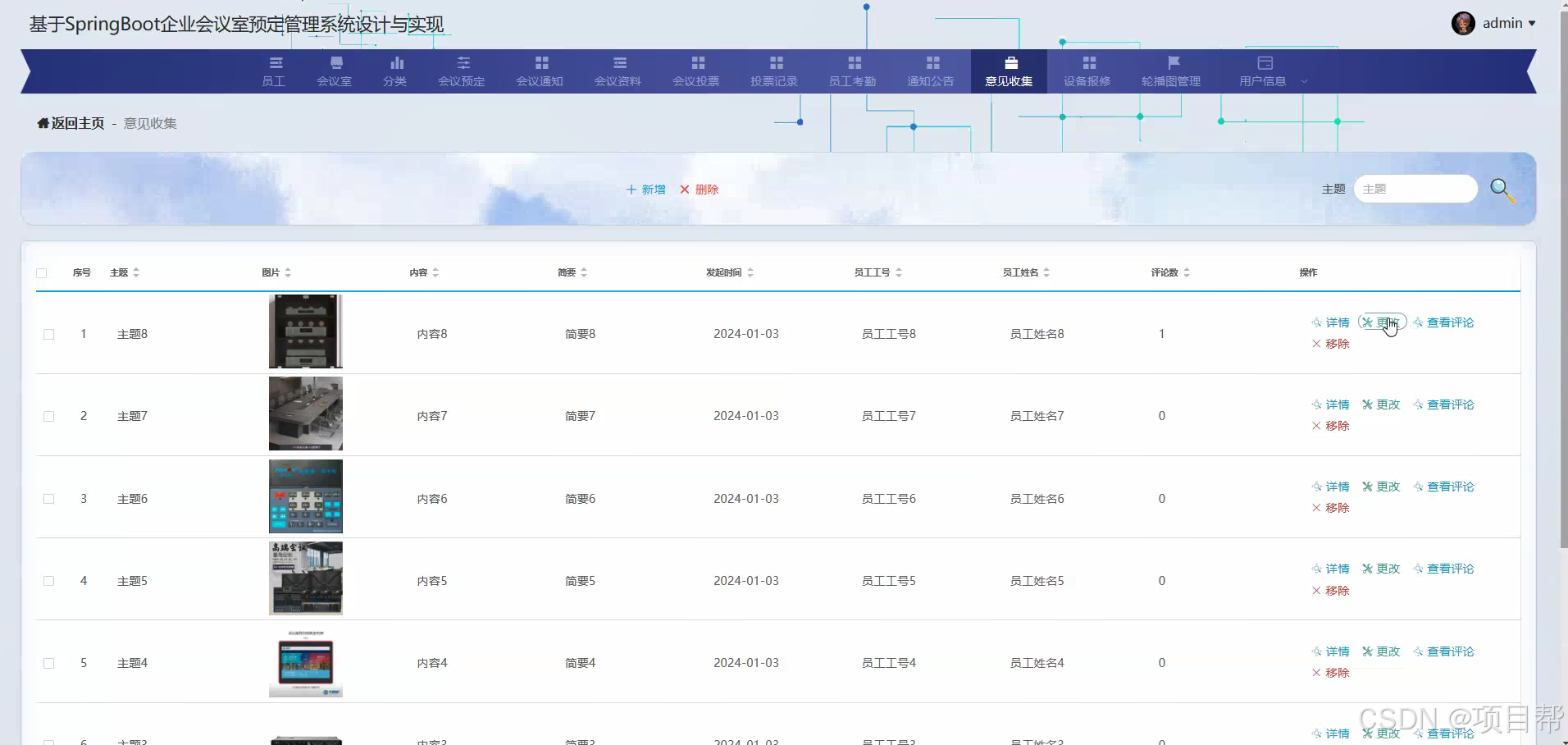Check the checkbox for 主题7 row
The width and height of the screenshot is (1568, 745).
coord(49,417)
